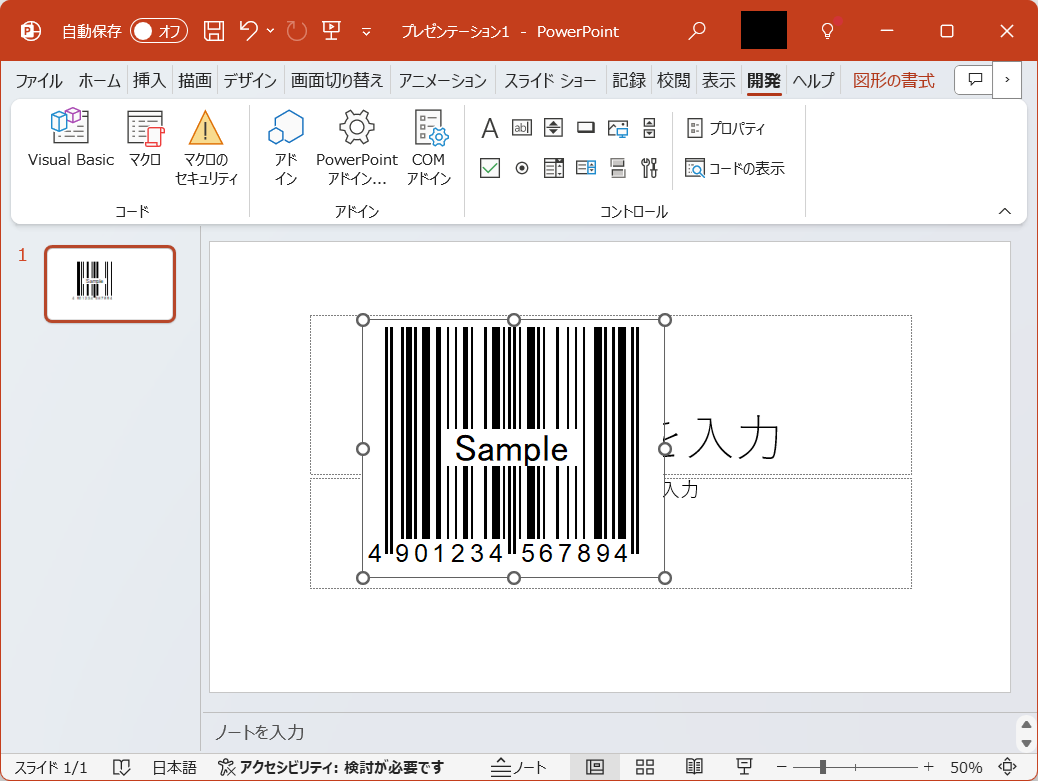This screenshot has height=781, width=1038.
Task: Insert a Label control (A icon)
Action: [x=490, y=128]
